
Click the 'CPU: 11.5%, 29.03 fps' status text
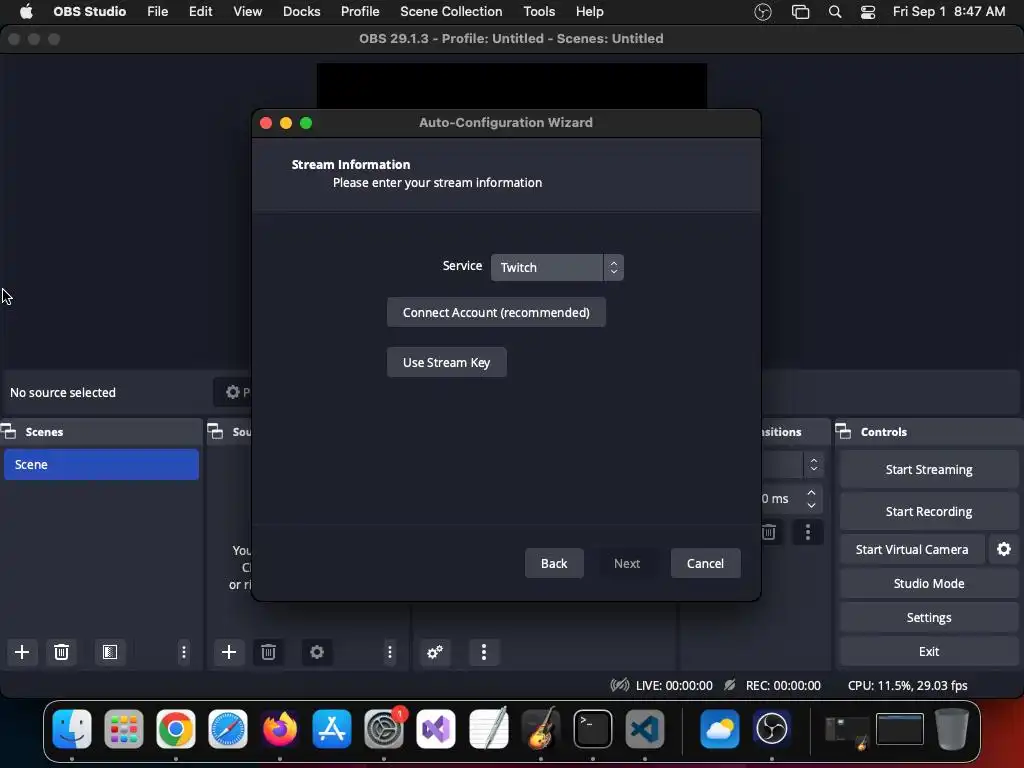coord(908,686)
